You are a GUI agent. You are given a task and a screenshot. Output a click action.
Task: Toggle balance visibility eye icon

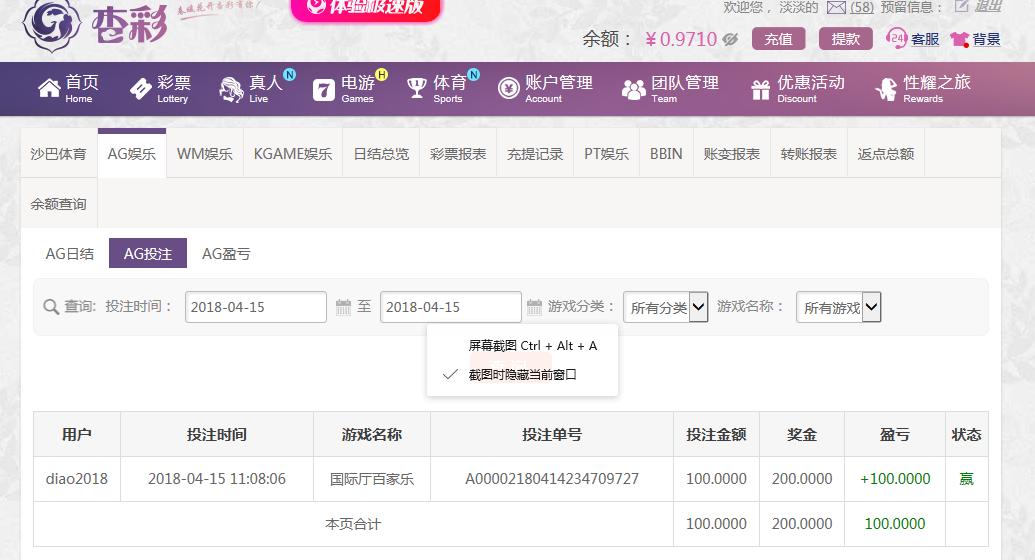[730, 40]
